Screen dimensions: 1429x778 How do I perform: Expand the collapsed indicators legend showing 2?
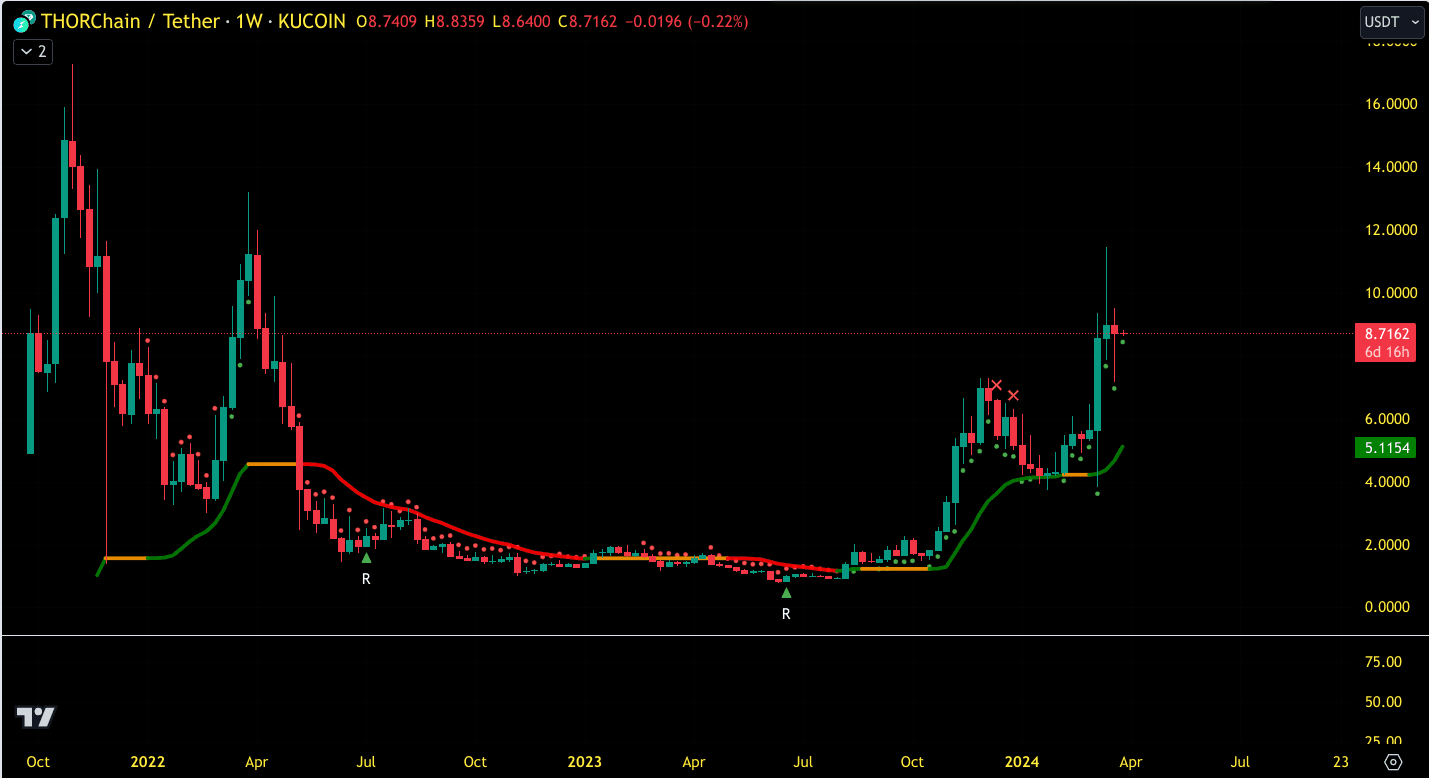[x=32, y=51]
